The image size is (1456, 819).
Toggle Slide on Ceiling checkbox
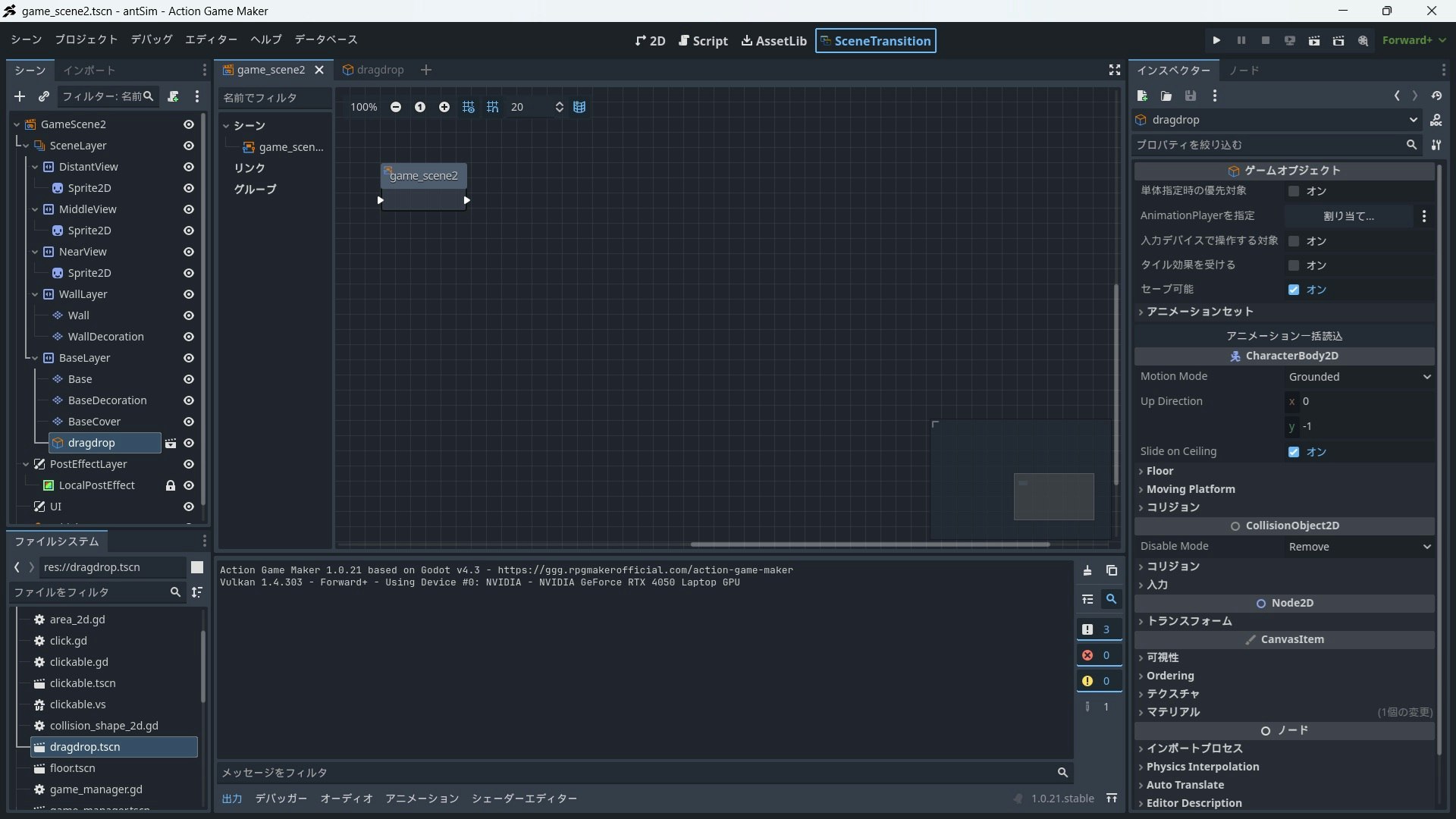(x=1294, y=452)
